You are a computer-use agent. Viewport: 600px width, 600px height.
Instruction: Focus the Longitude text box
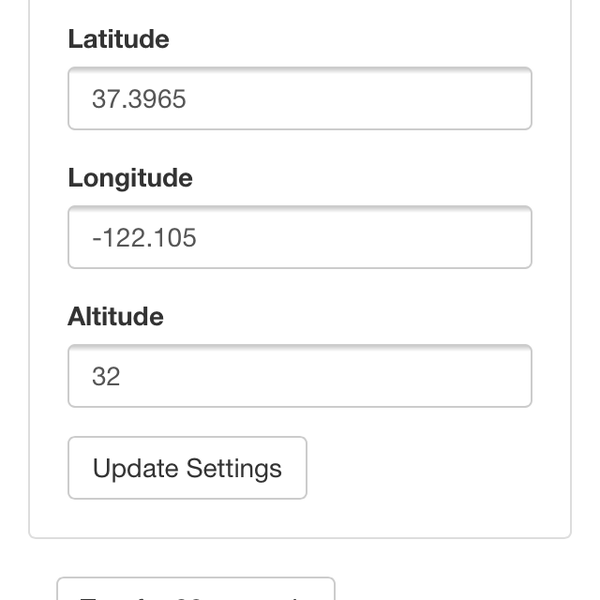299,237
